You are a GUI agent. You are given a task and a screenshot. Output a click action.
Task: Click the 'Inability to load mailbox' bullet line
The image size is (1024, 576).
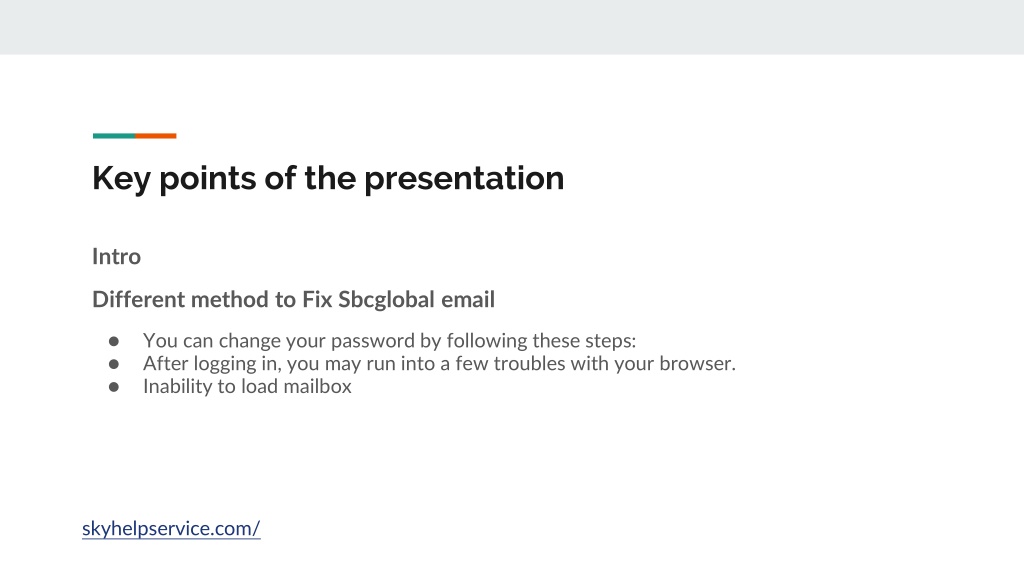[247, 387]
